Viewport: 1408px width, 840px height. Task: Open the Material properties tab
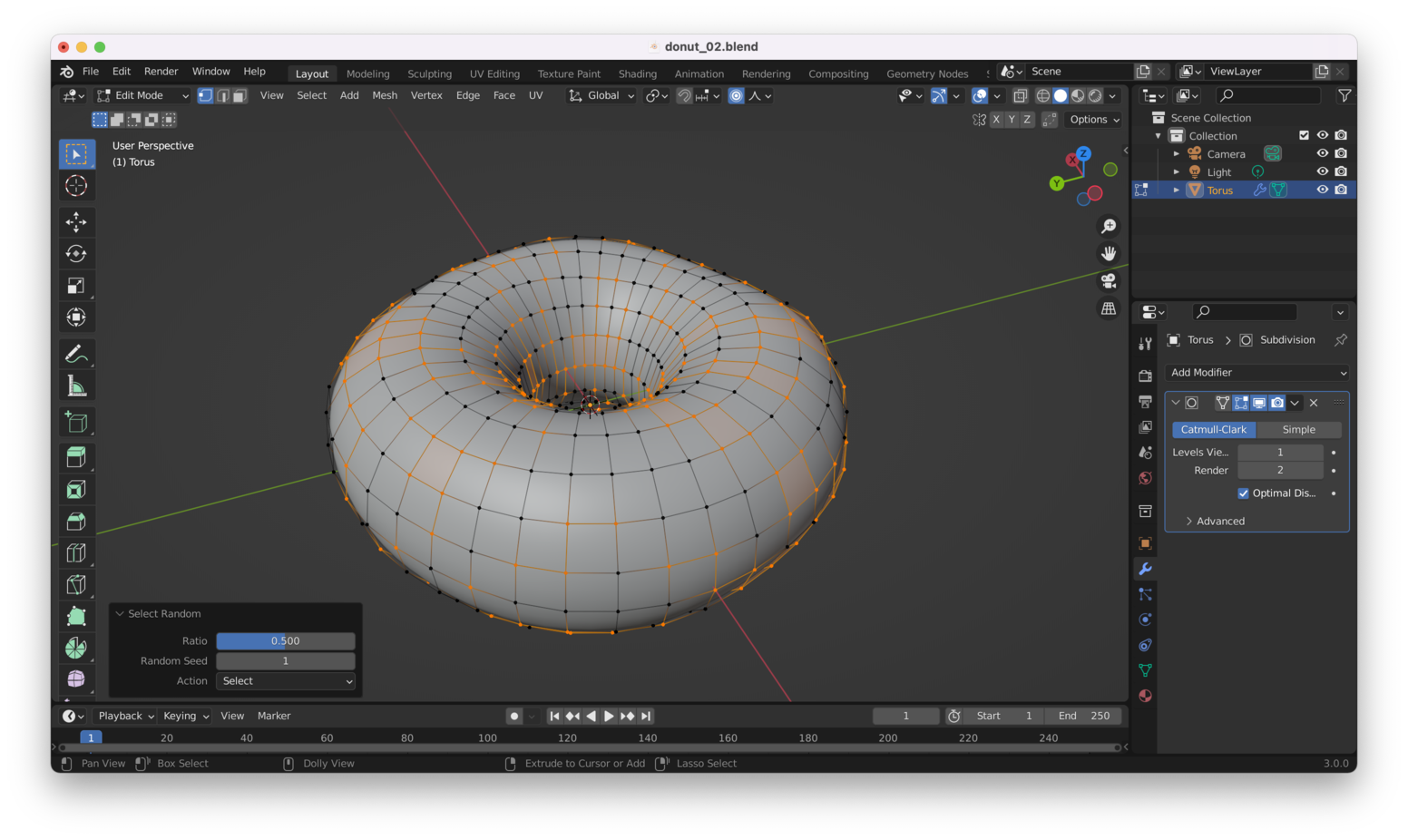tap(1145, 696)
